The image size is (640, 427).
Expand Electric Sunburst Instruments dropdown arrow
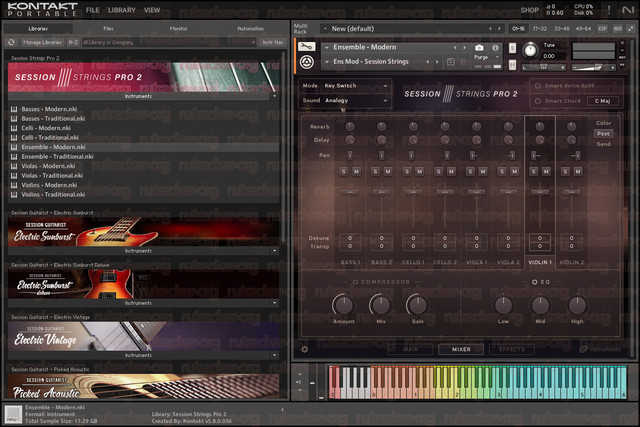(274, 251)
